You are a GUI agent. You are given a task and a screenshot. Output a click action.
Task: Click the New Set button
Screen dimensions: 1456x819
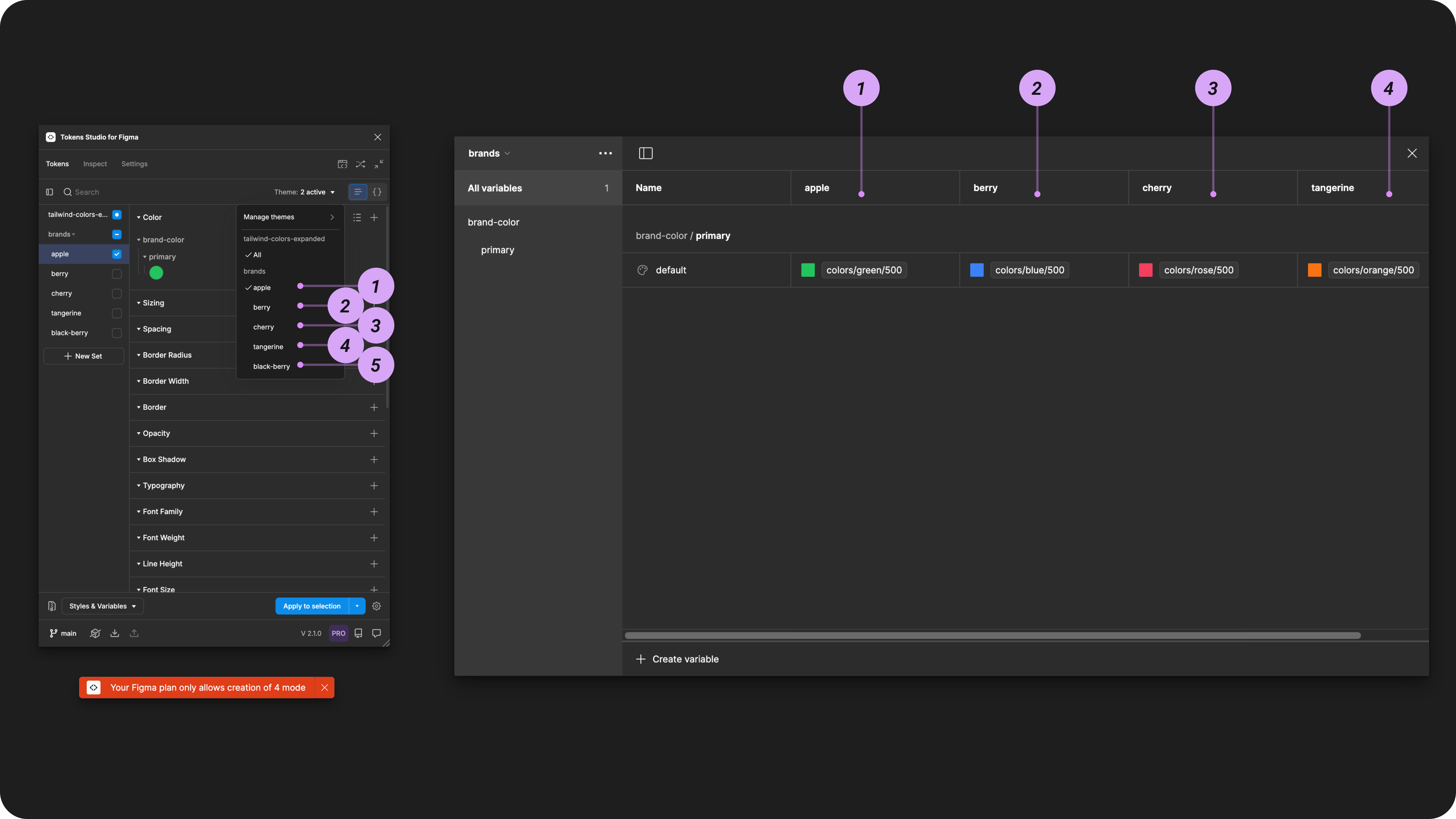click(84, 356)
